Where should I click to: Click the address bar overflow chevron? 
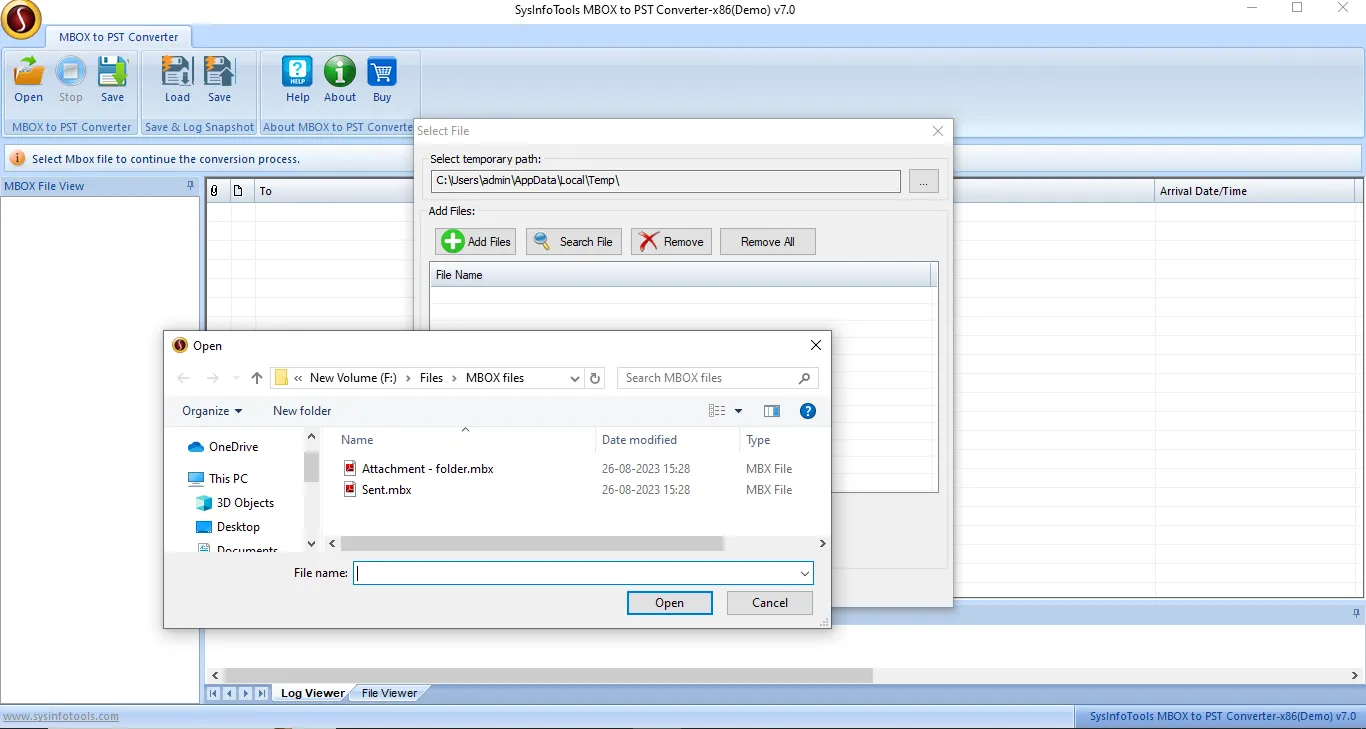[x=298, y=378]
